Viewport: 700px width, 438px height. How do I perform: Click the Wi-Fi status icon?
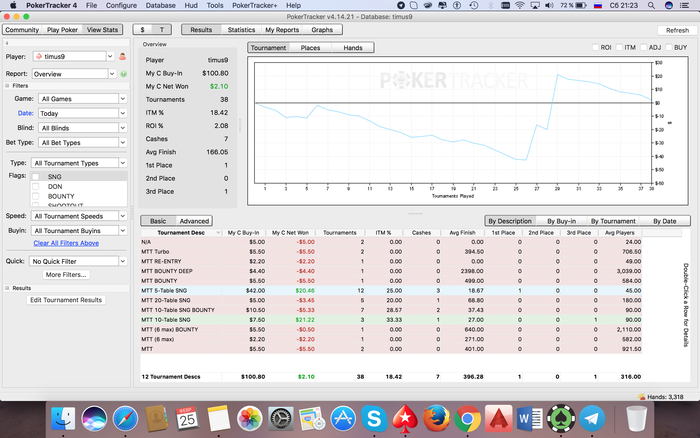pos(520,5)
